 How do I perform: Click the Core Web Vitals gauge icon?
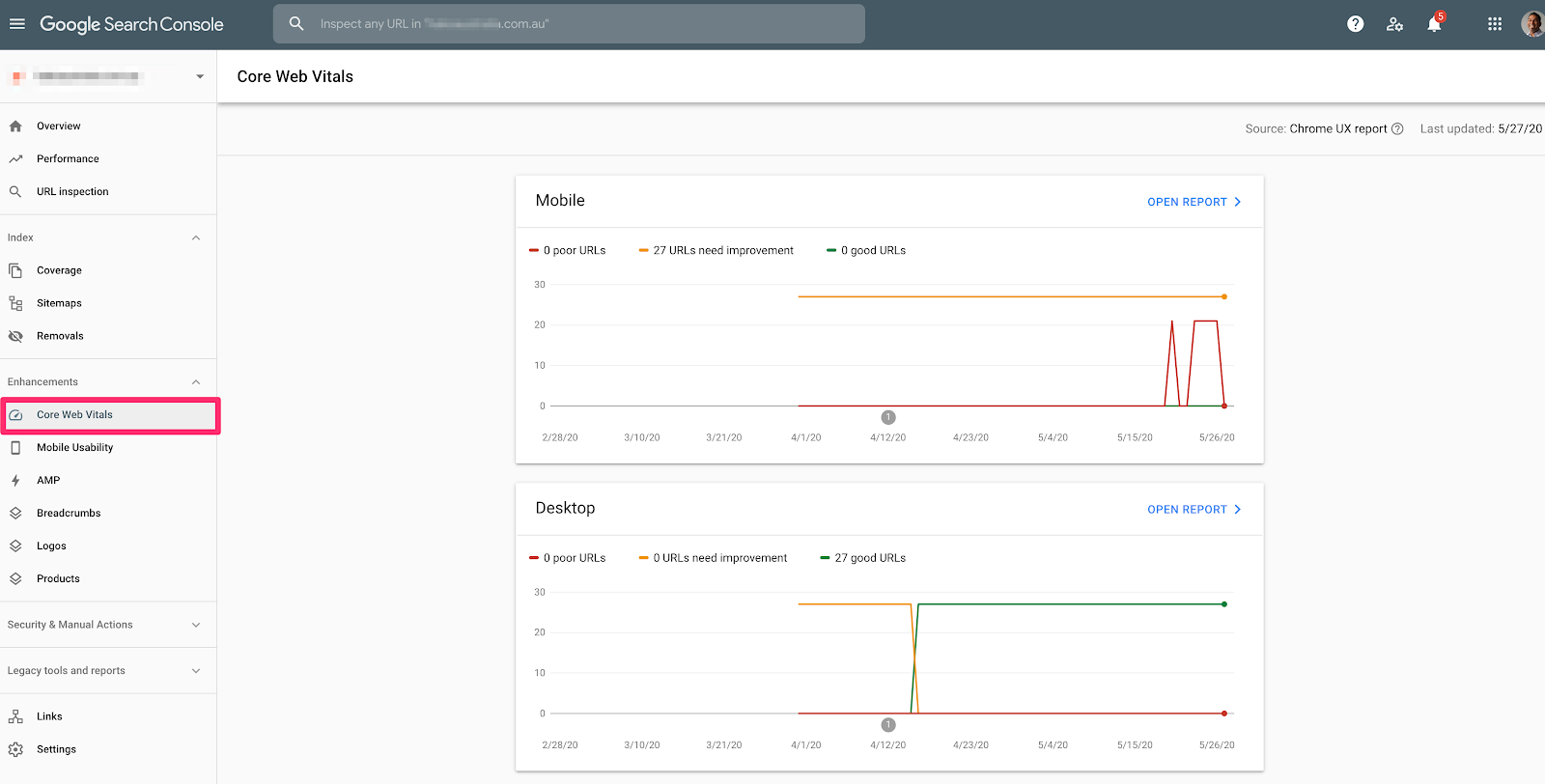click(15, 415)
